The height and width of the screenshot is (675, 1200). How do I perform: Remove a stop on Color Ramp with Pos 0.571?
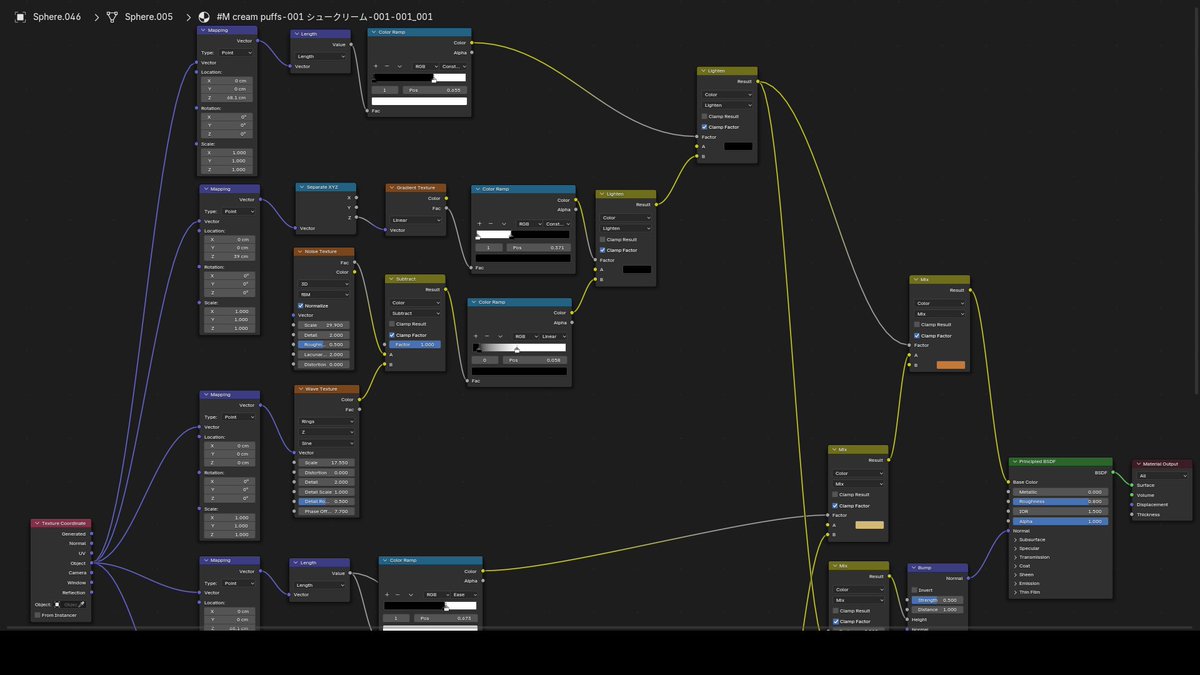(x=490, y=223)
